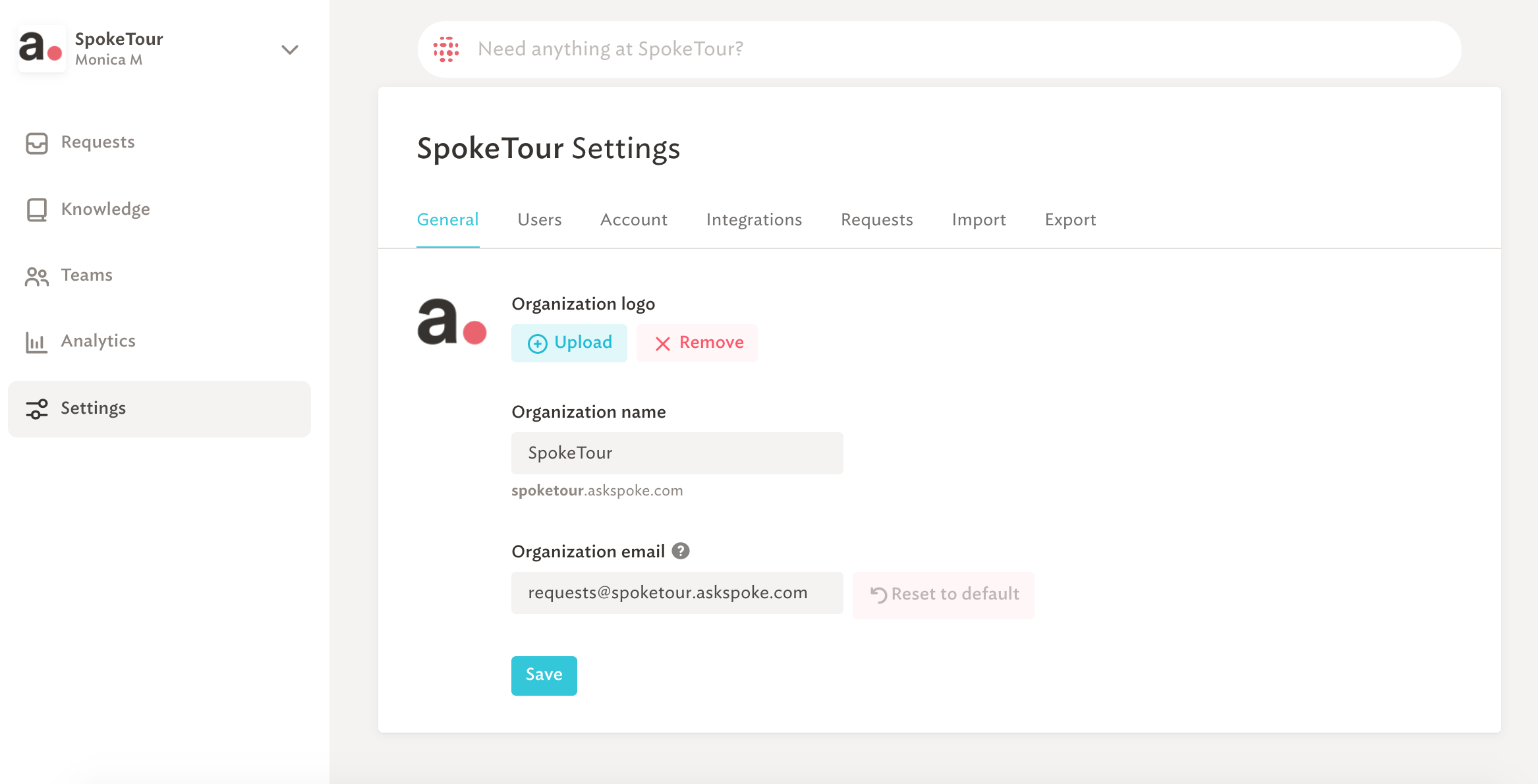The image size is (1538, 784).
Task: Click the Requests inbox icon in sidebar
Action: tap(37, 143)
